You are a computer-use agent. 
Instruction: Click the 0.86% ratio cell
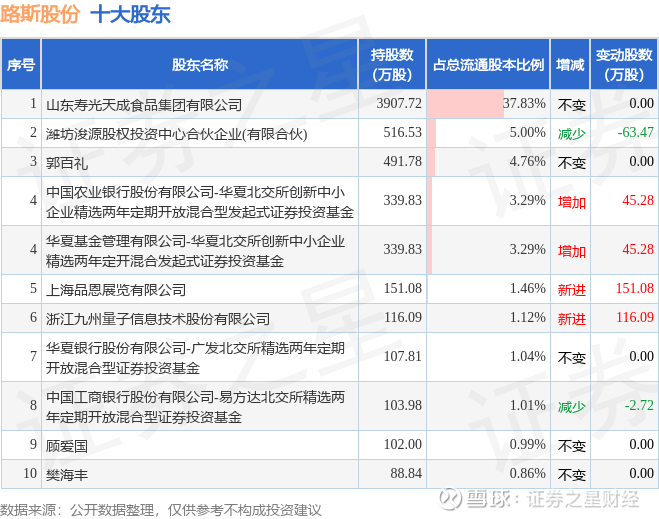coord(488,474)
